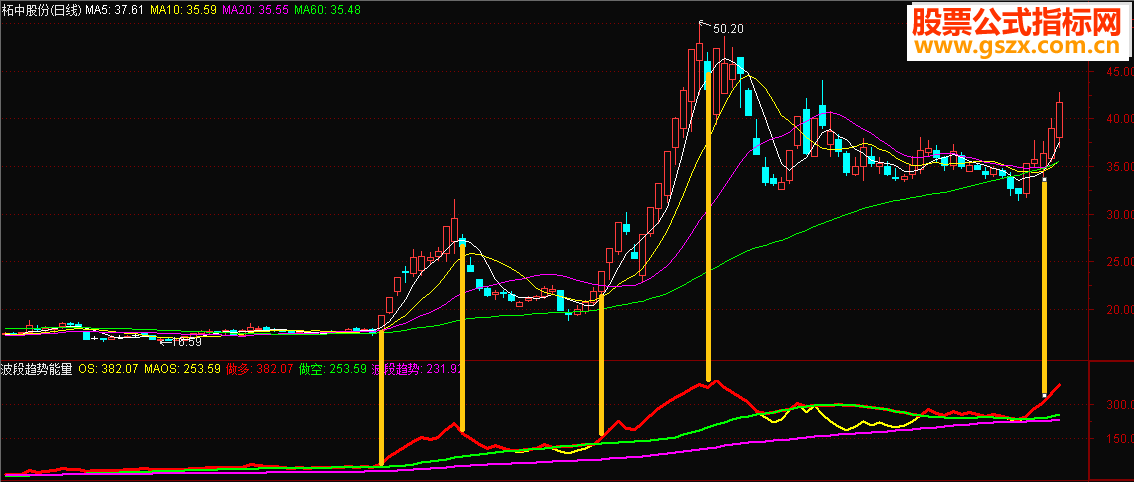The width and height of the screenshot is (1134, 484).
Task: Select the OS: 382.07 value
Action: pyautogui.click(x=108, y=369)
